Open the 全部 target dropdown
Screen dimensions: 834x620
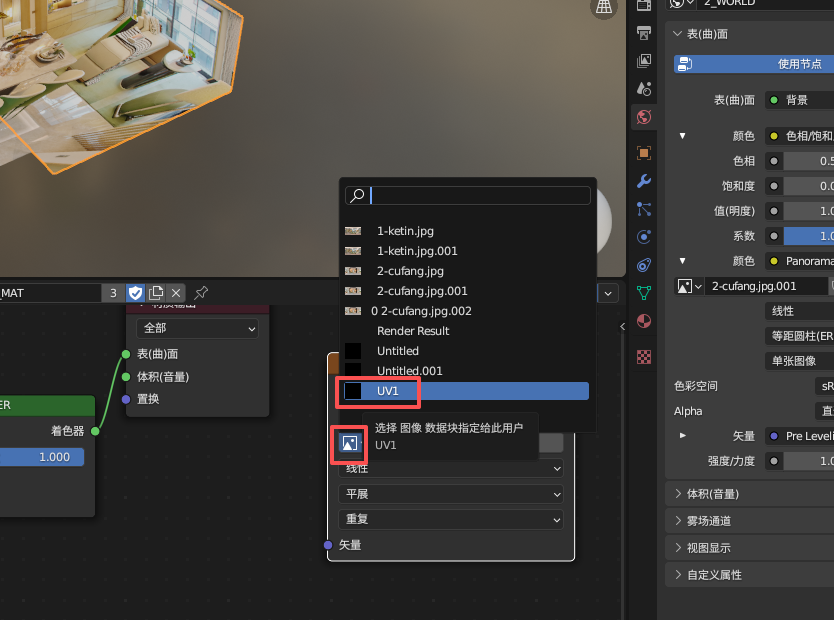[x=197, y=328]
